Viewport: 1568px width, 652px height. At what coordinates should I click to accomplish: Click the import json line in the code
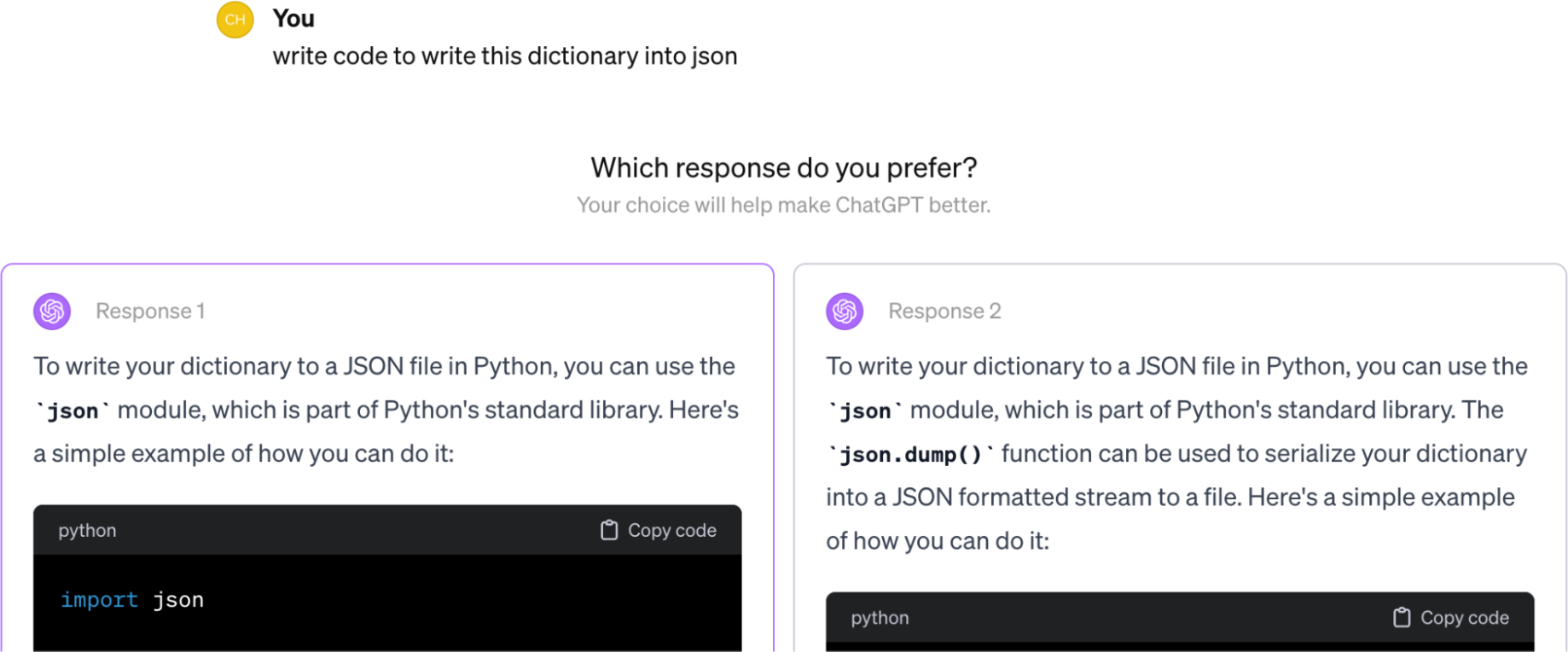pyautogui.click(x=131, y=599)
